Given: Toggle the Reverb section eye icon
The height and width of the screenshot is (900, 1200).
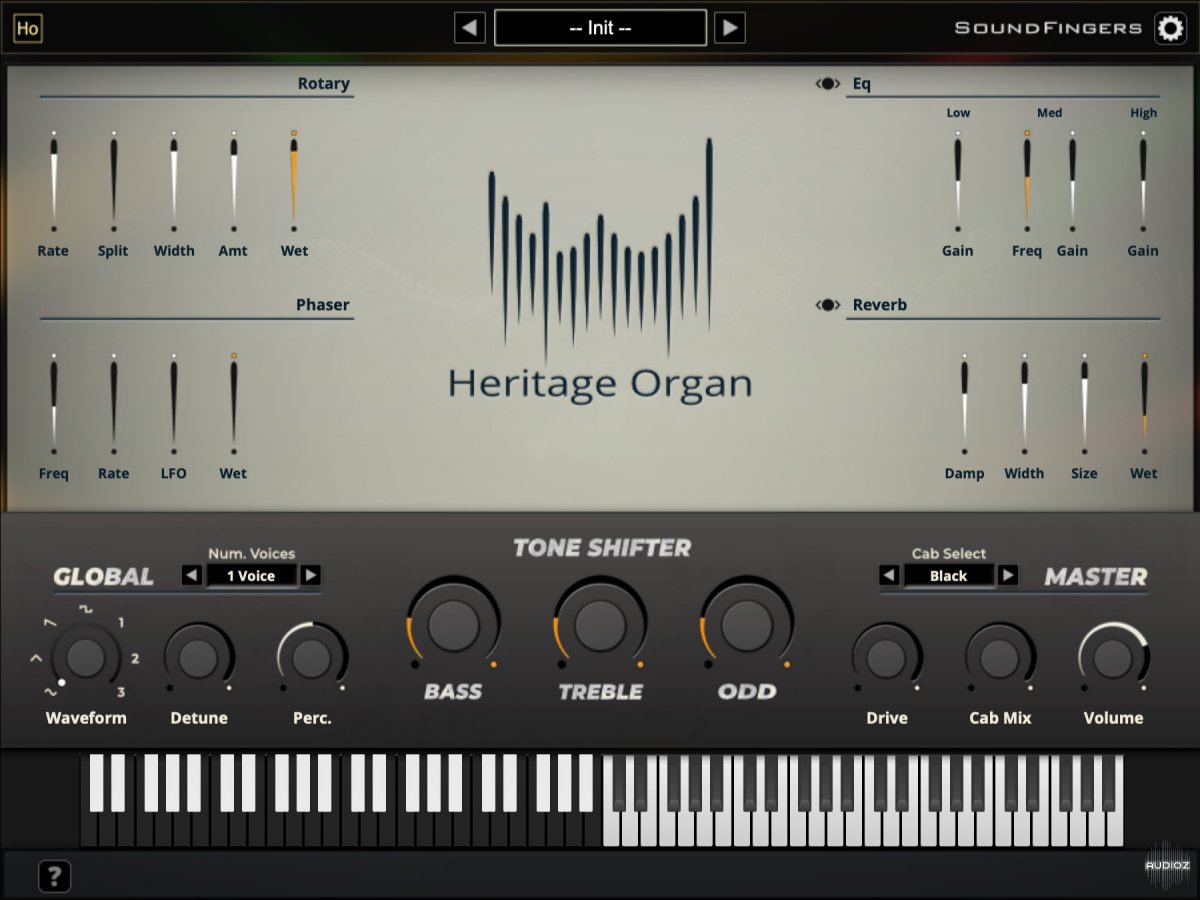Looking at the screenshot, I should (828, 305).
